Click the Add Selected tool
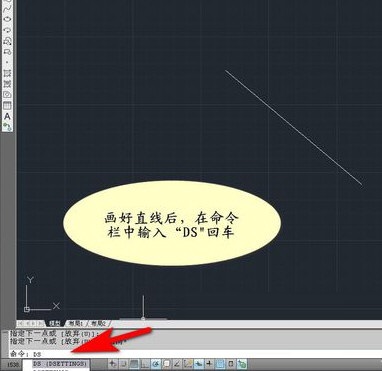 tap(7, 127)
